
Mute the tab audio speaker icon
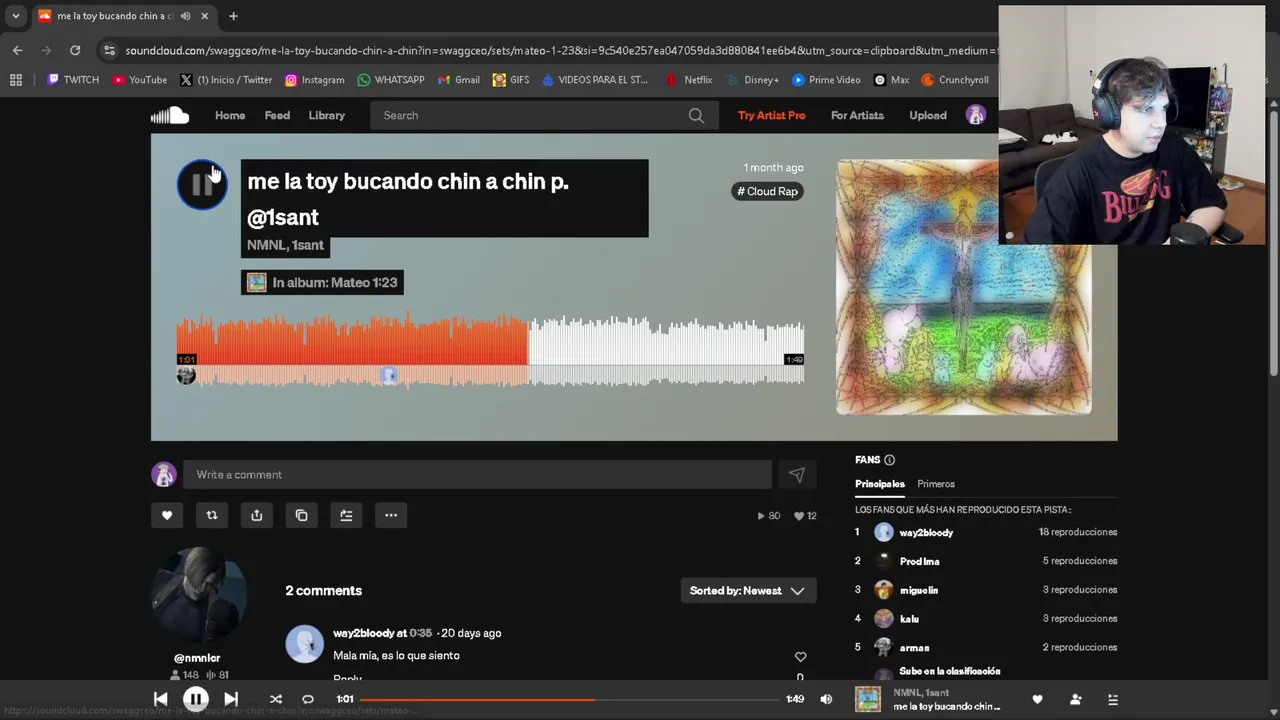coord(185,16)
